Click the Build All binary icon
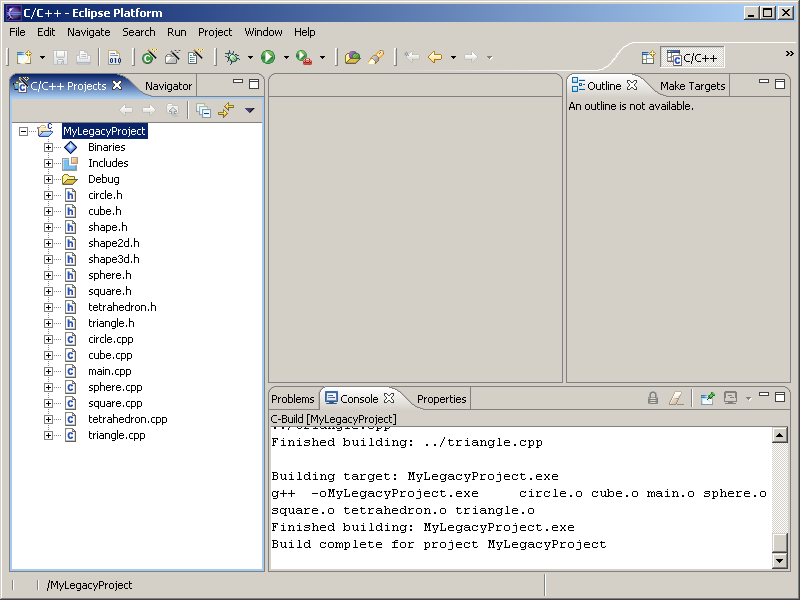Viewport: 800px width, 600px height. coord(114,58)
